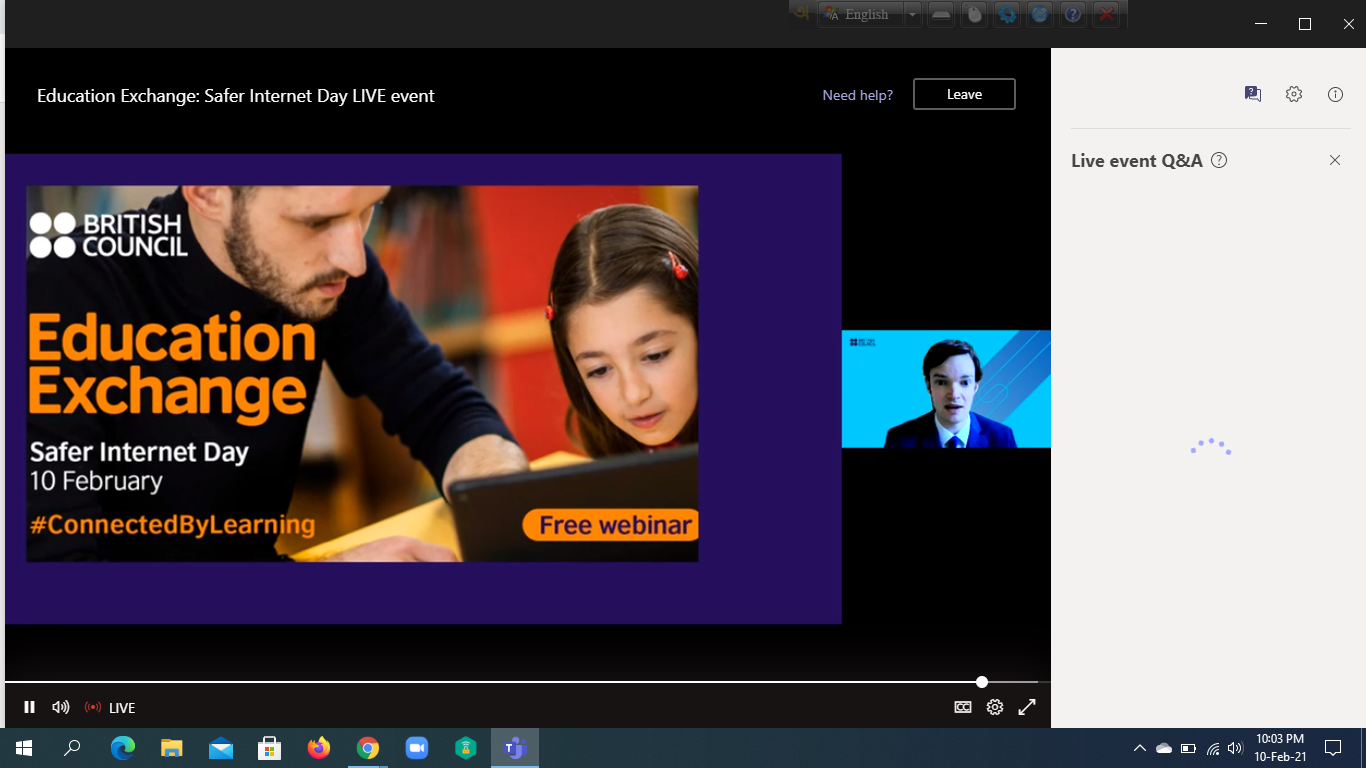Open Windows Start menu
The image size is (1366, 768).
tap(24, 748)
